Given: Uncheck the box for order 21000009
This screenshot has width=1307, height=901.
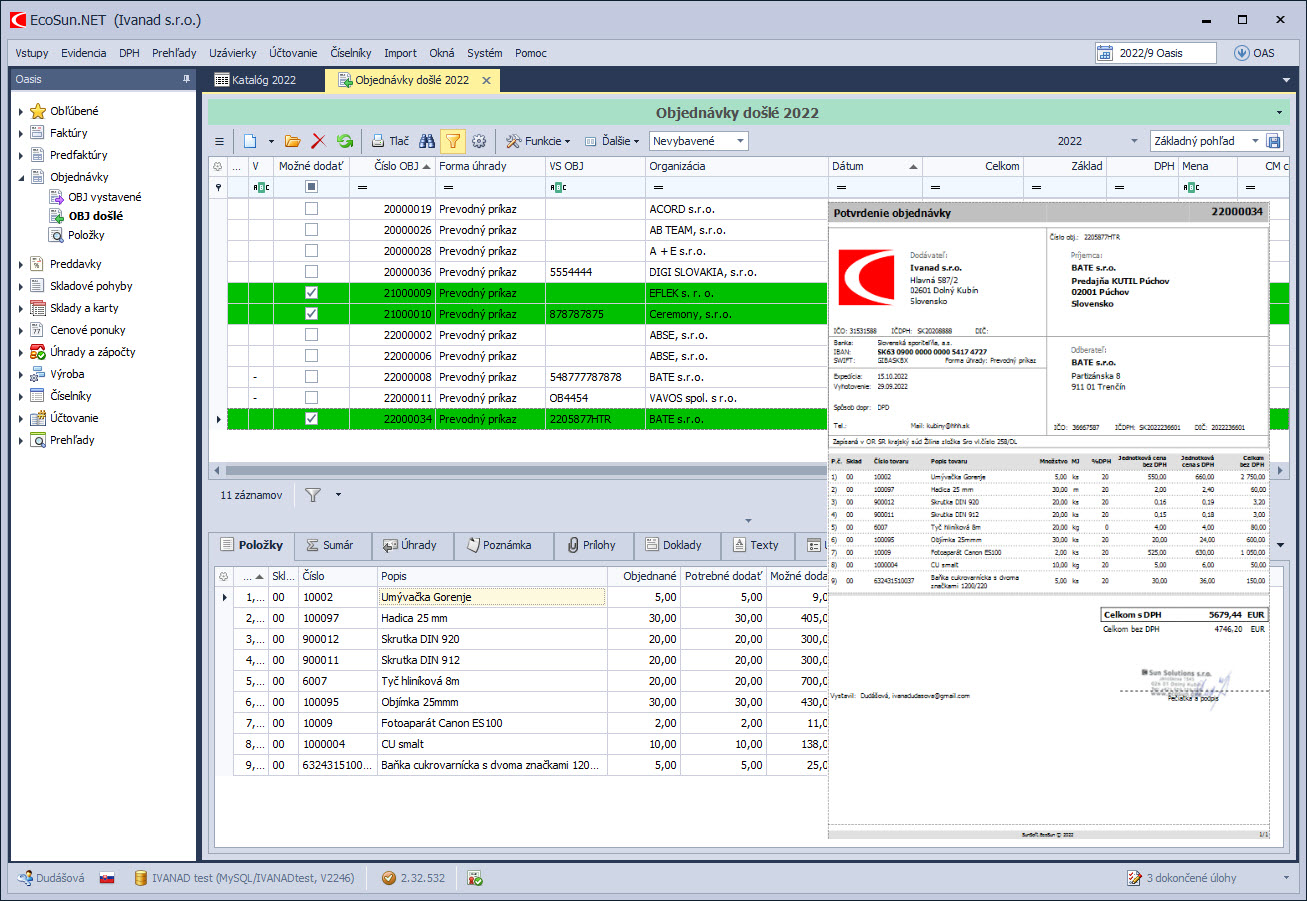Looking at the screenshot, I should [311, 293].
